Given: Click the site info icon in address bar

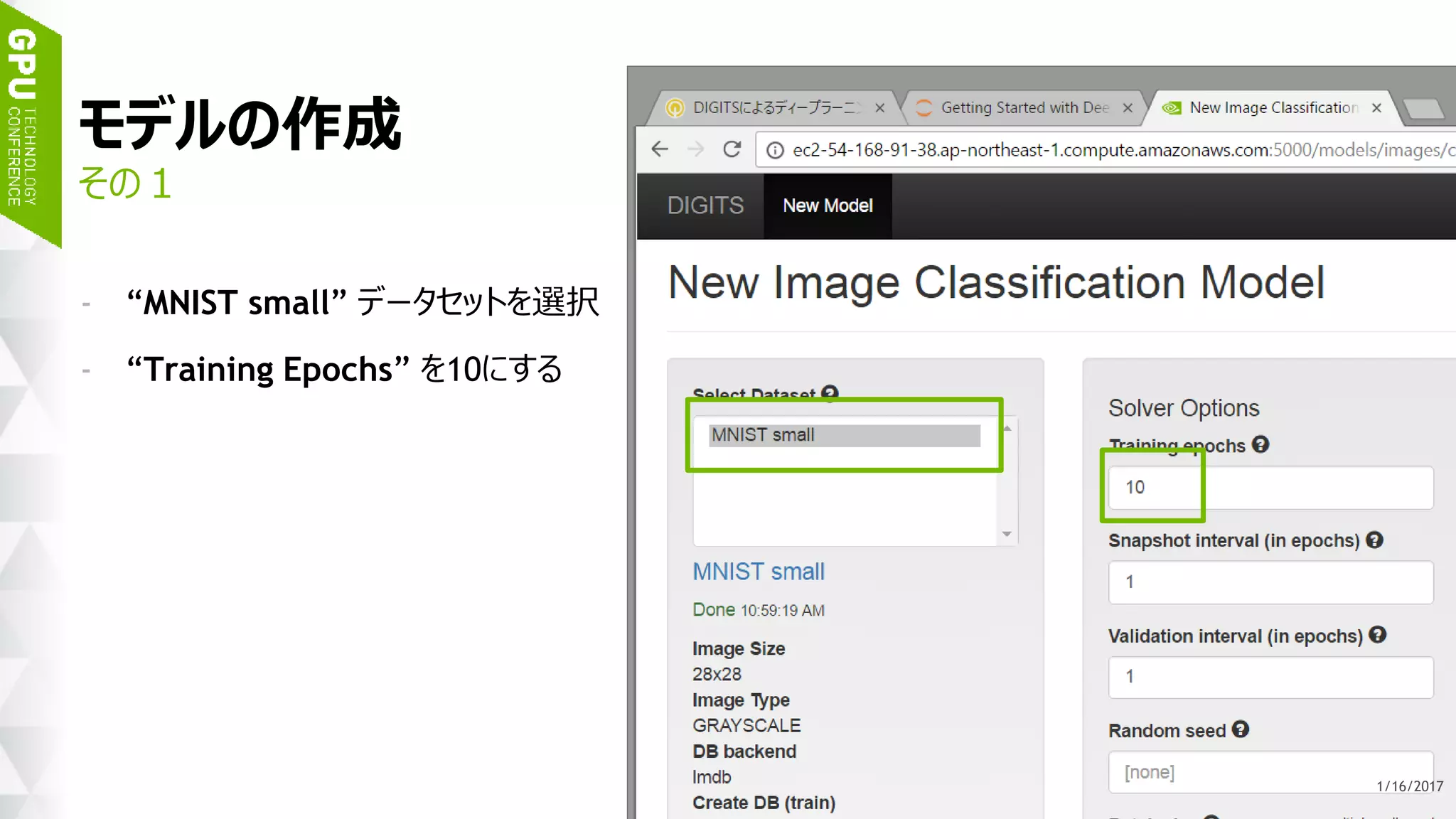Looking at the screenshot, I should point(775,150).
